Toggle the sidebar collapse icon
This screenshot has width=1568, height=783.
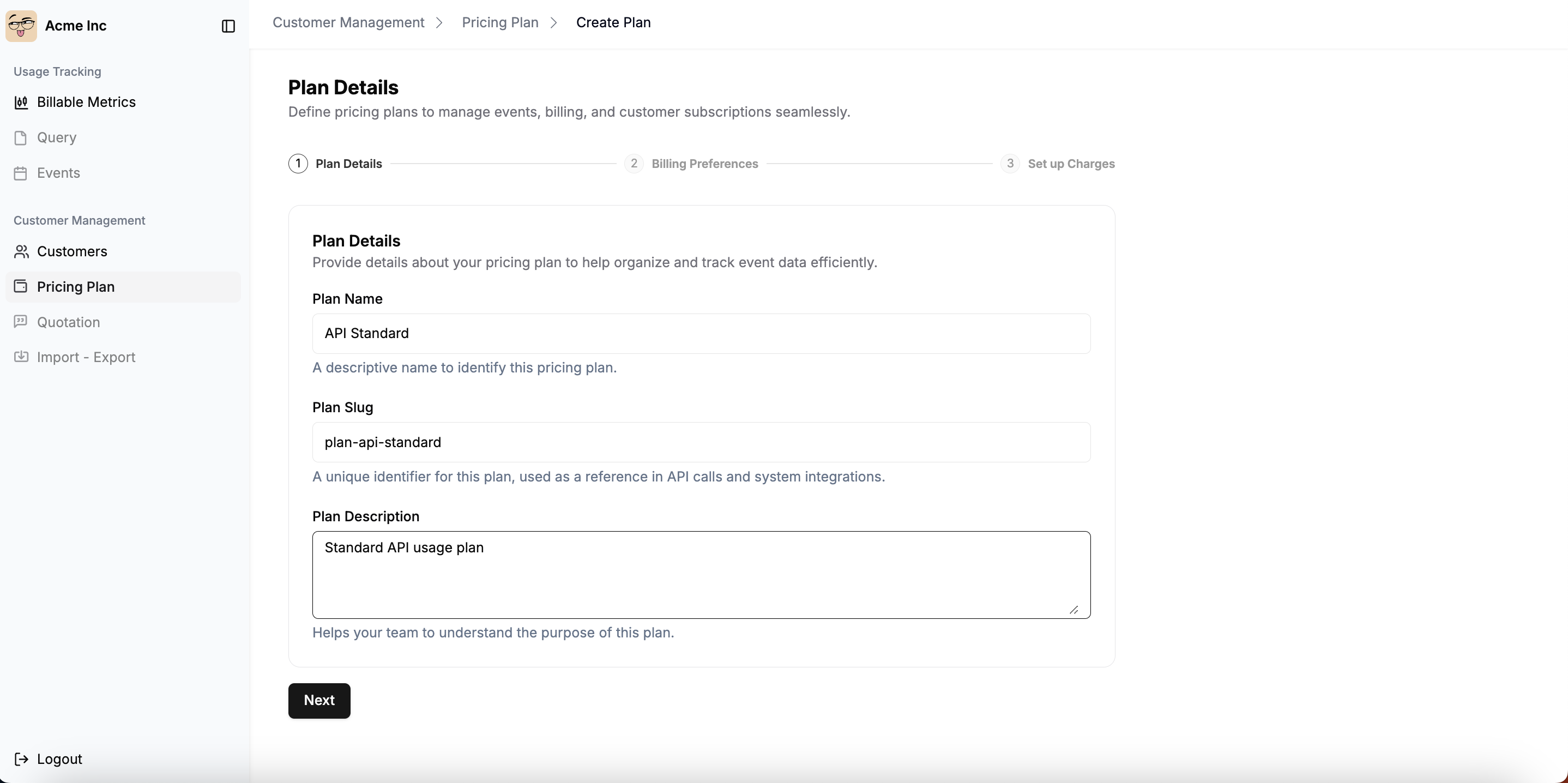[228, 26]
